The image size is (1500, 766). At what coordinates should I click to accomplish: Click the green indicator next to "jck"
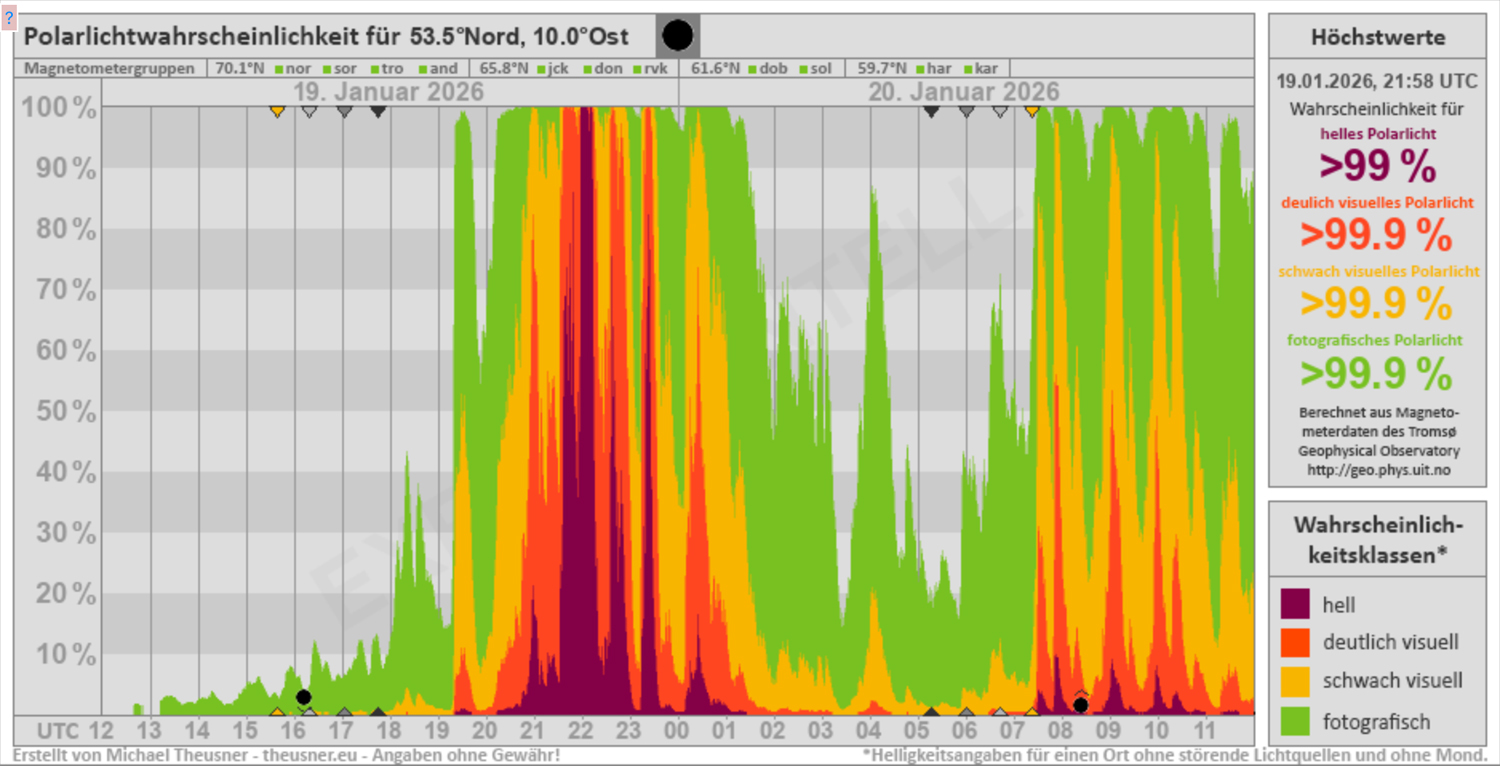tap(541, 69)
